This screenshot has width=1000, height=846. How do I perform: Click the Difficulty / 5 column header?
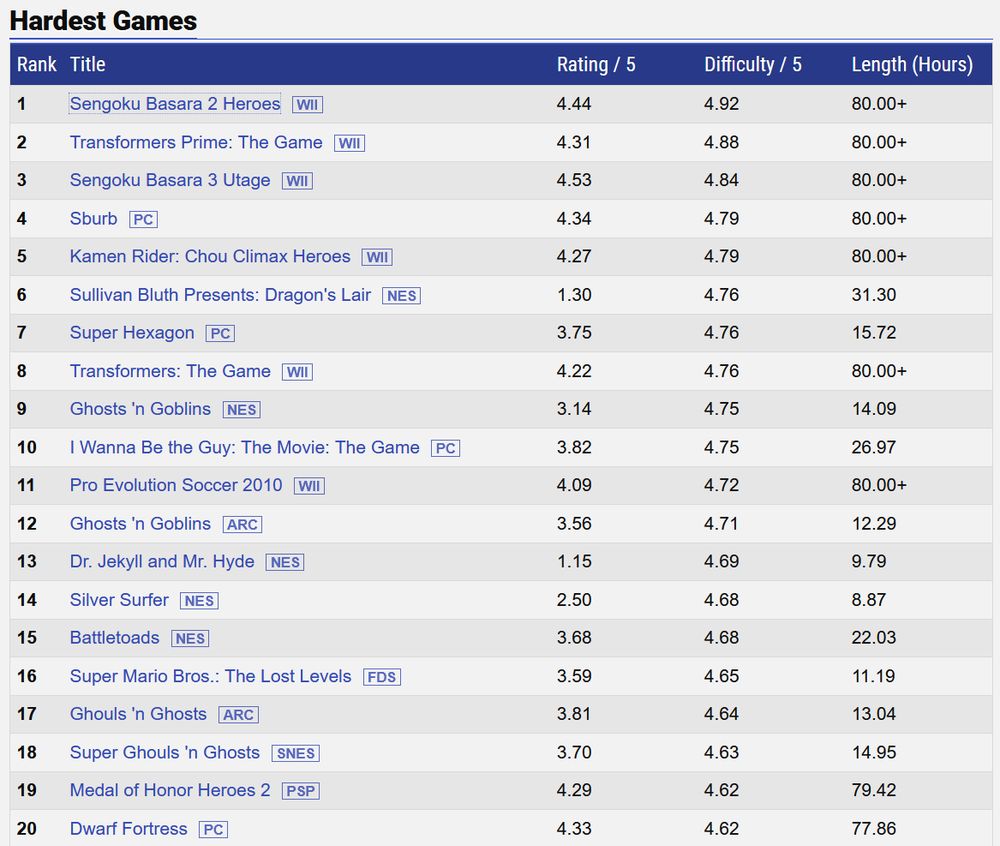coord(753,64)
